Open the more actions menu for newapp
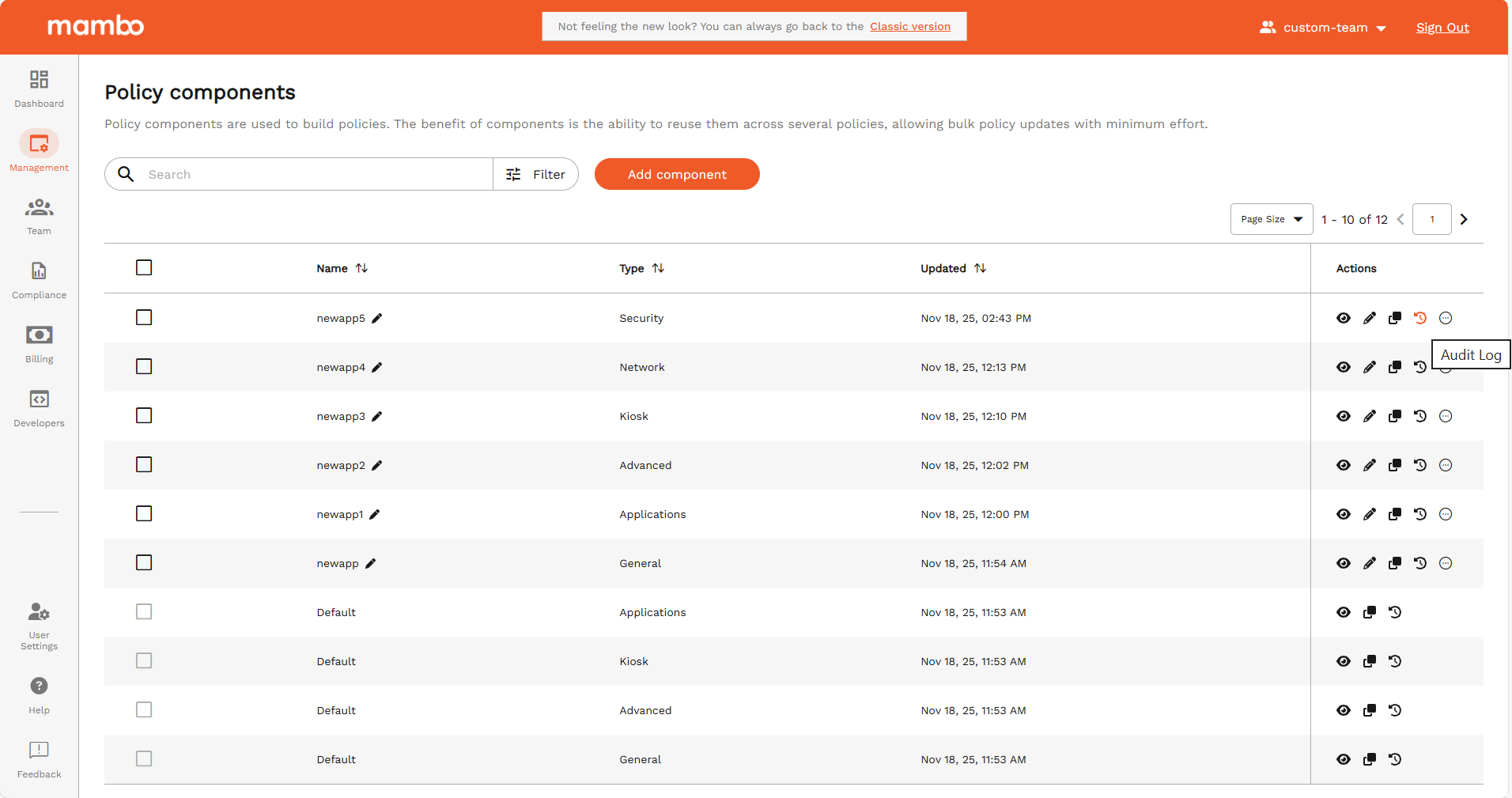Image resolution: width=1512 pixels, height=798 pixels. tap(1446, 563)
